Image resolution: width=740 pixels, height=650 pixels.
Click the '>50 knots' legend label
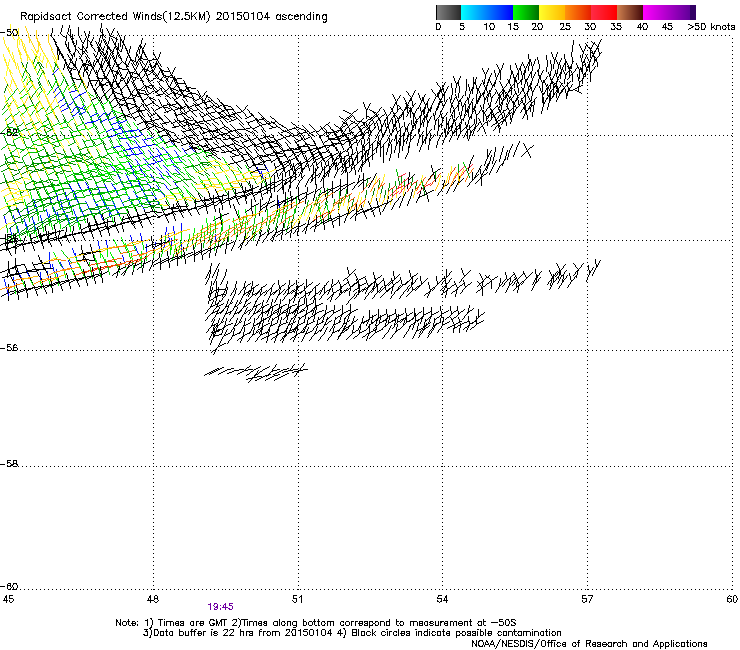(711, 27)
